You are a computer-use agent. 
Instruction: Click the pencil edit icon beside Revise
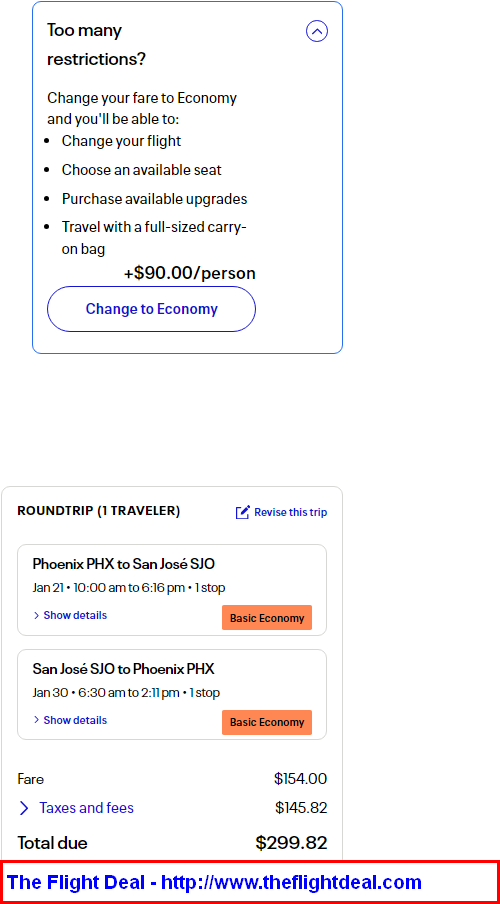(x=243, y=512)
